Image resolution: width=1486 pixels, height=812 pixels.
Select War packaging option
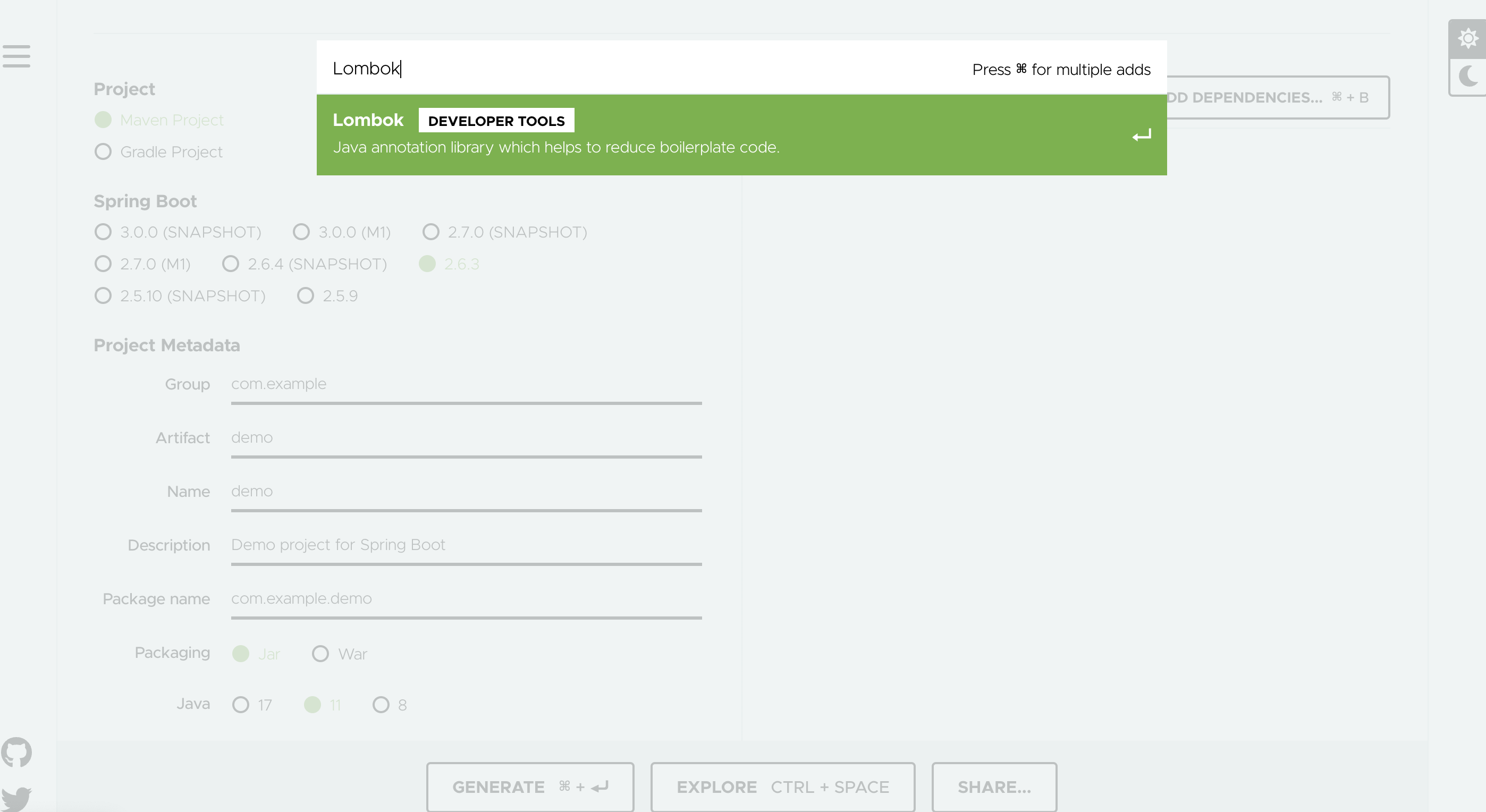pyautogui.click(x=320, y=654)
